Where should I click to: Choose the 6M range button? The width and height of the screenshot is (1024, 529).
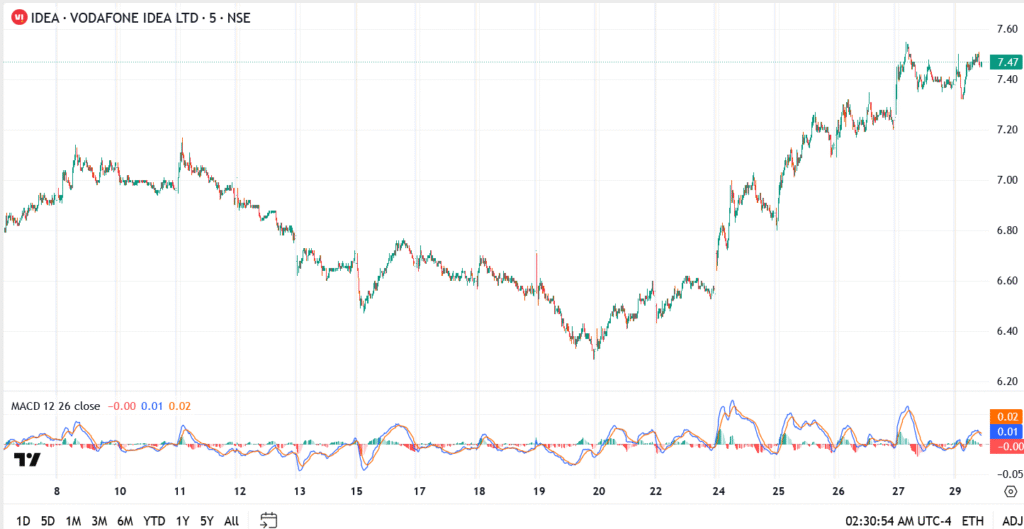click(x=125, y=521)
